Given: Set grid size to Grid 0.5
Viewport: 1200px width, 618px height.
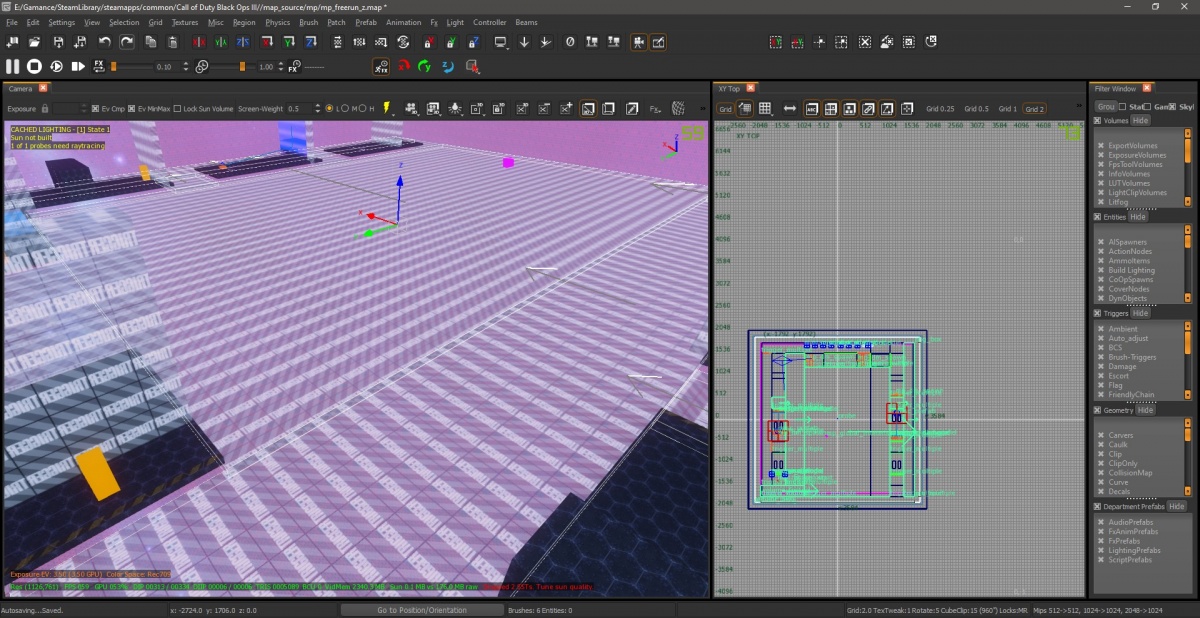Looking at the screenshot, I should [x=976, y=108].
